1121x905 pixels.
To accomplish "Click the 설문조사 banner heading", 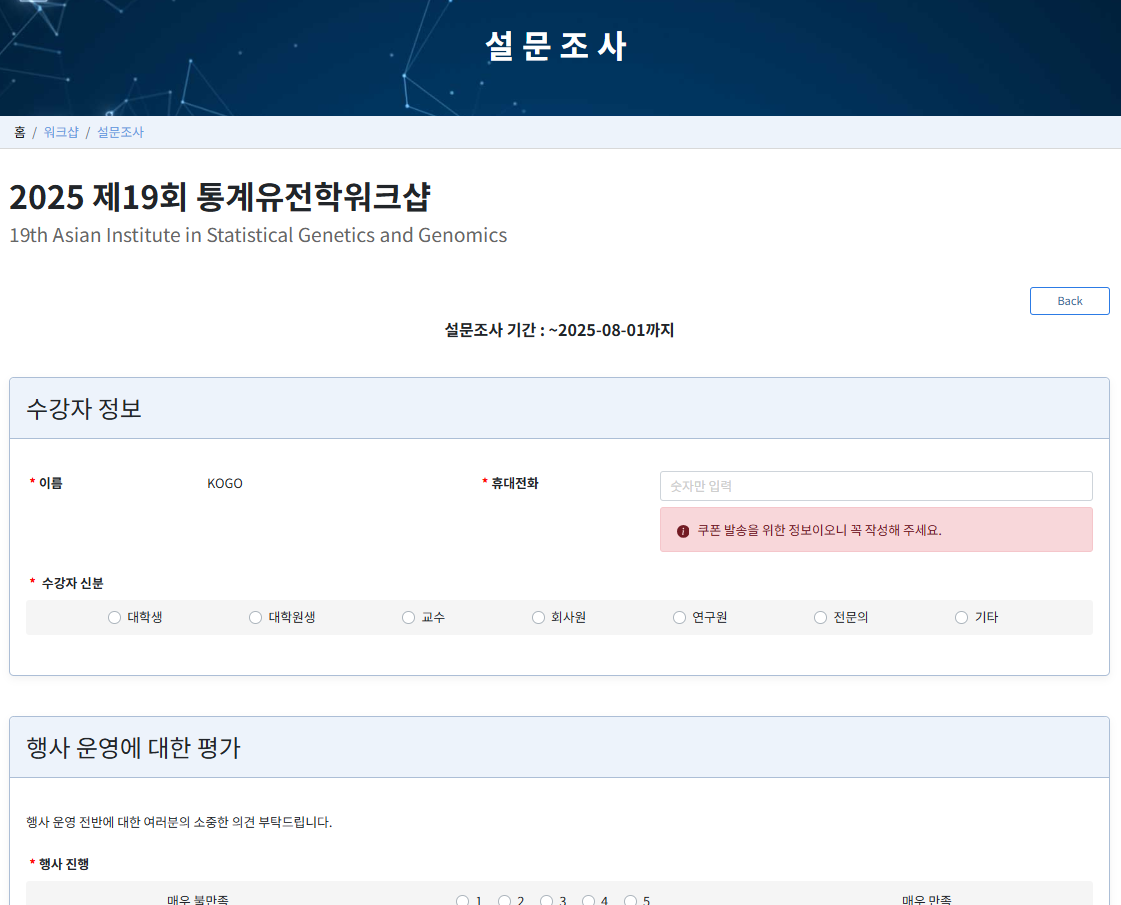I will pyautogui.click(x=556, y=46).
